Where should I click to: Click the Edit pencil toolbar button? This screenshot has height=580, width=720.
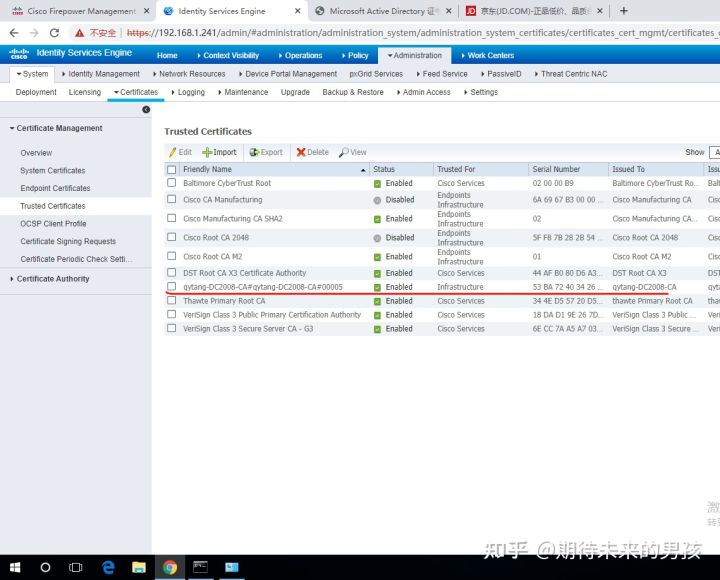tap(180, 152)
